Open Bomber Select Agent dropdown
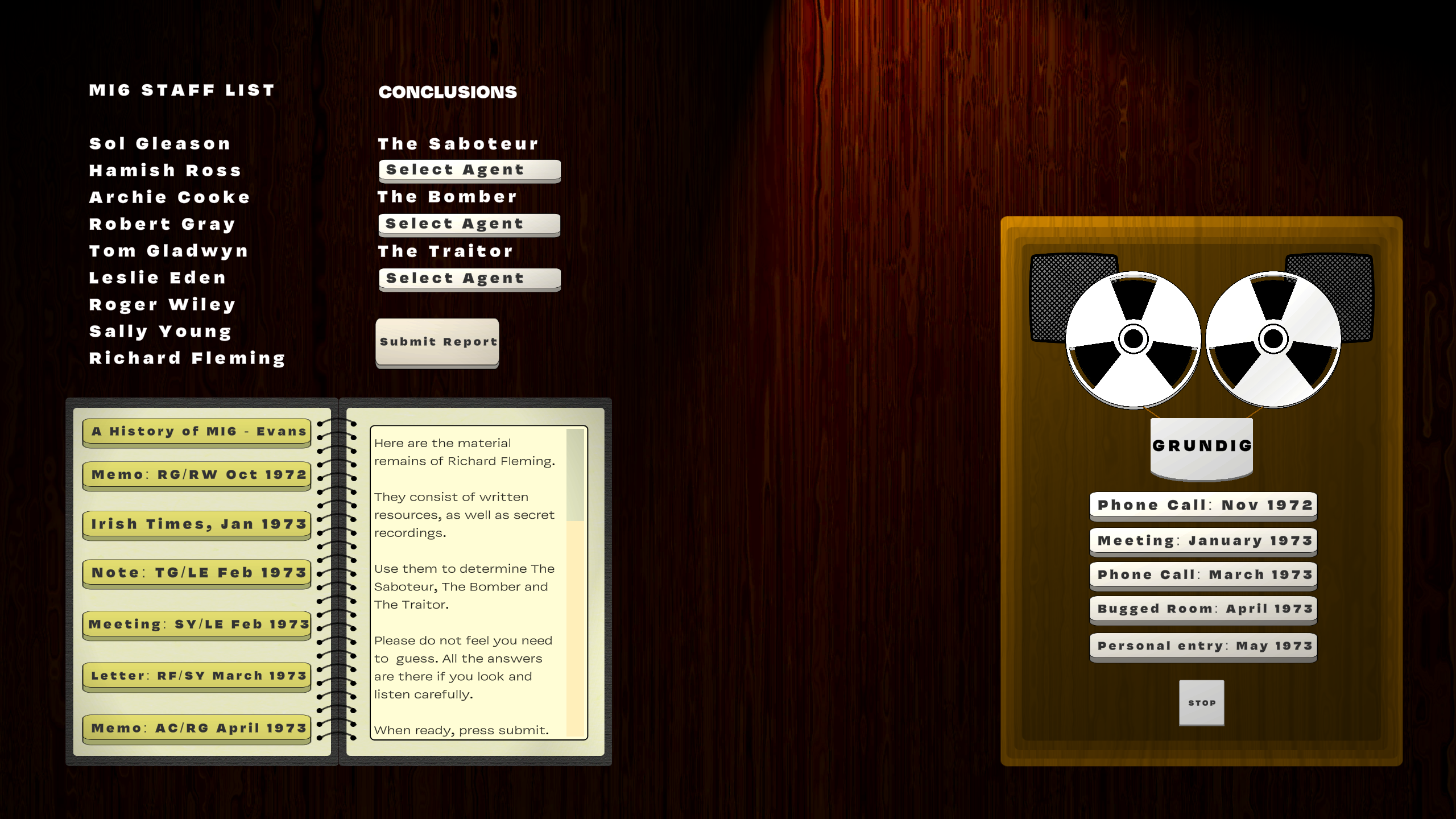The image size is (1456, 819). (x=470, y=224)
